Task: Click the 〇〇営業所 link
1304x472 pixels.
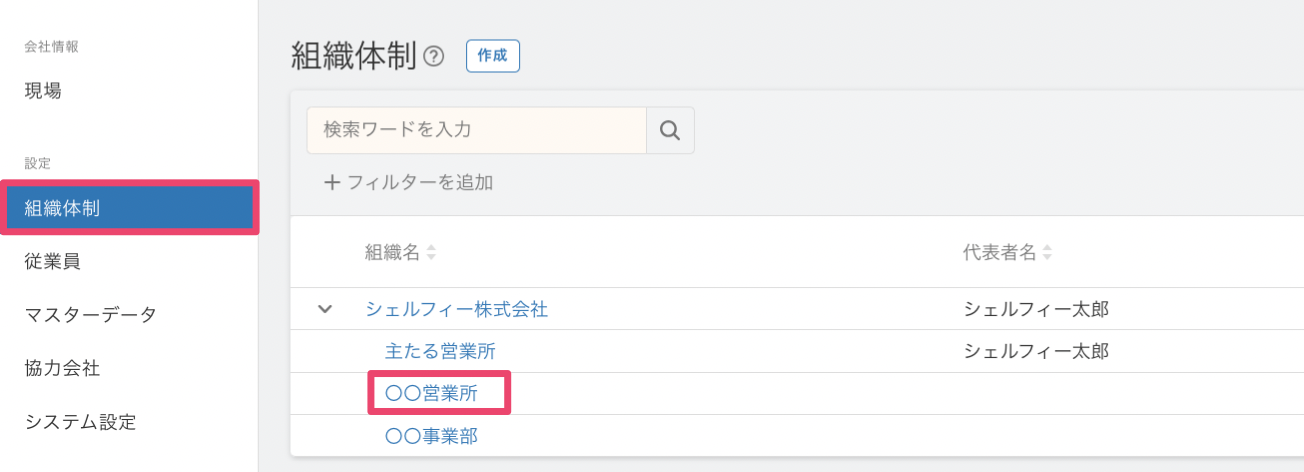Action: click(431, 394)
